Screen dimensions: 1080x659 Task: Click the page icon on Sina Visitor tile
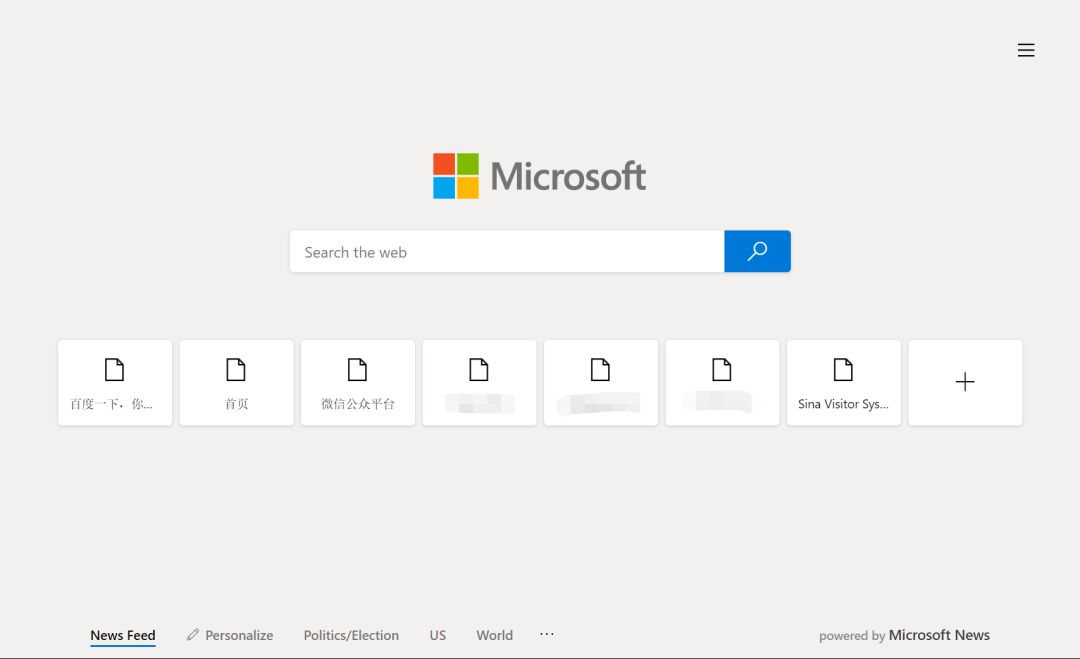[843, 370]
